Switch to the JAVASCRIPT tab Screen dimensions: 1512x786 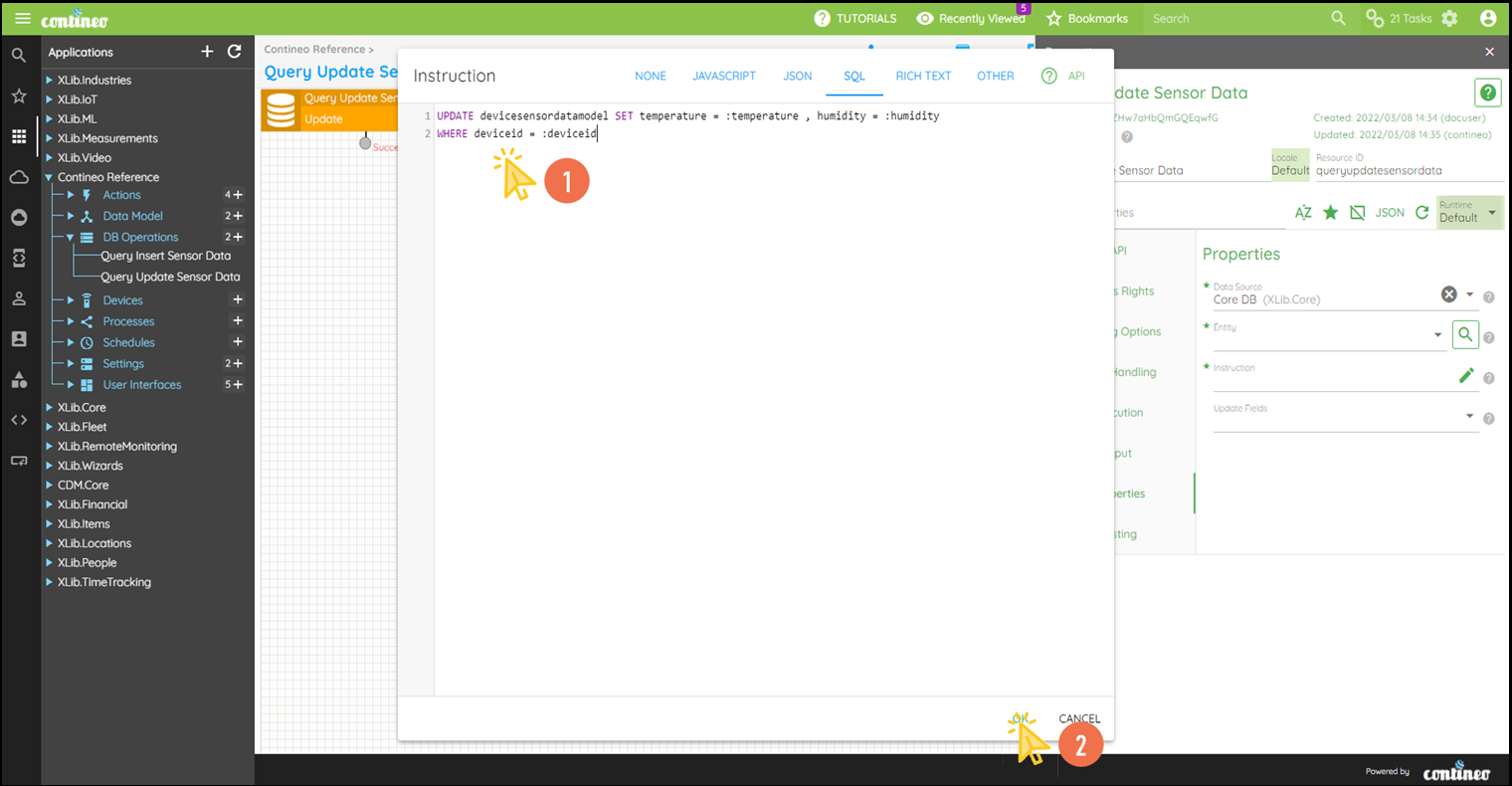pyautogui.click(x=723, y=76)
